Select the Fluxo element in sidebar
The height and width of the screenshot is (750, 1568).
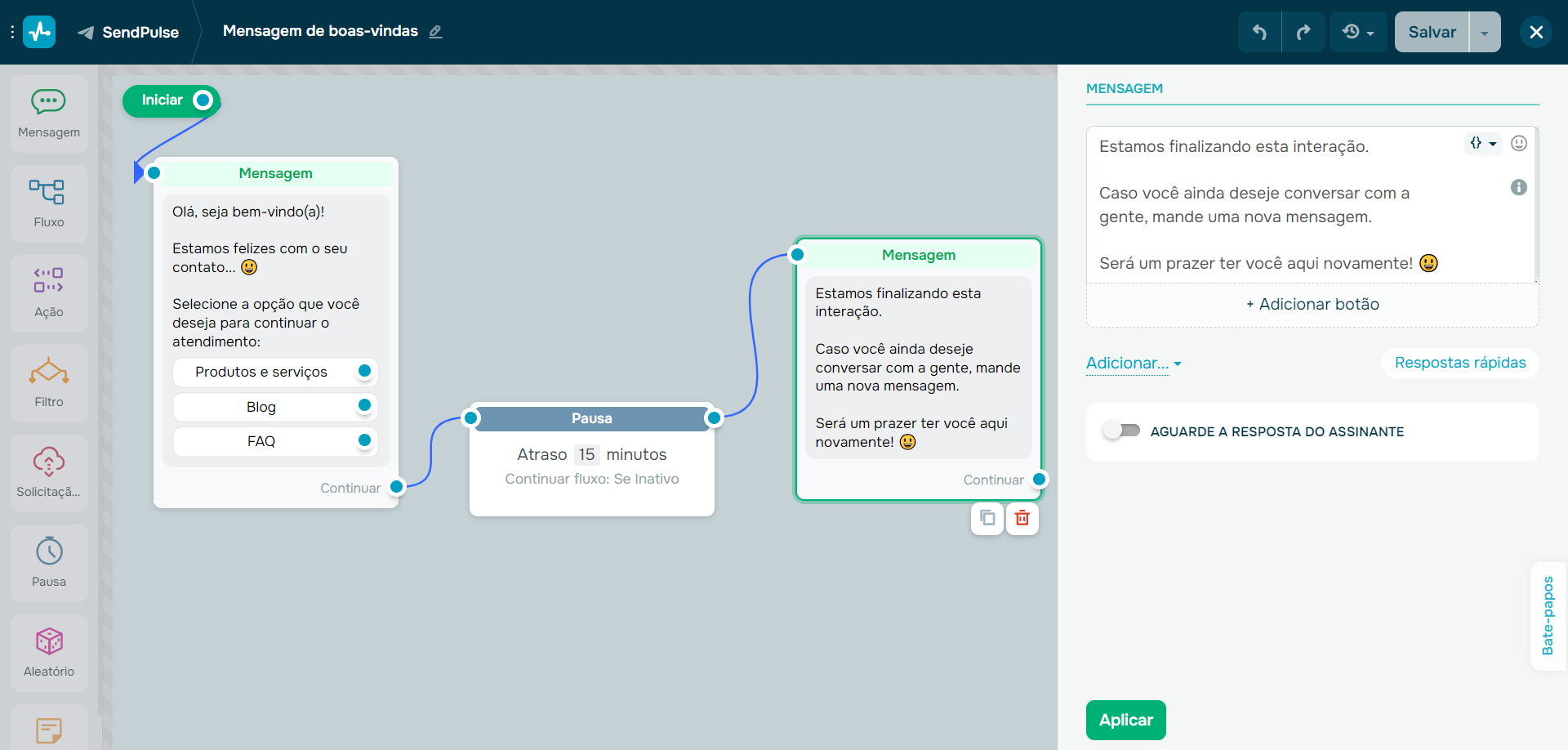tap(49, 203)
